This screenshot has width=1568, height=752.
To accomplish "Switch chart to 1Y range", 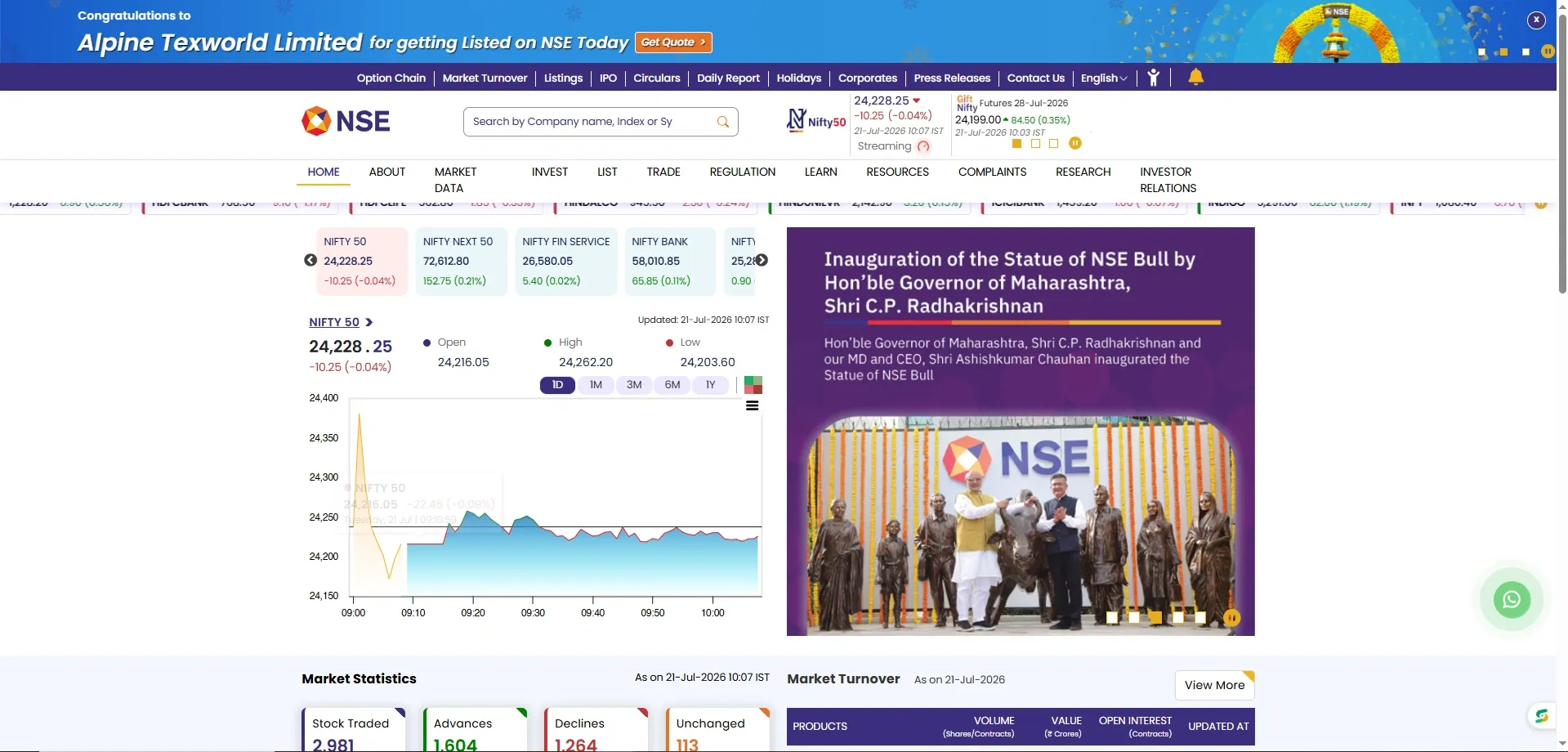I will 710,385.
